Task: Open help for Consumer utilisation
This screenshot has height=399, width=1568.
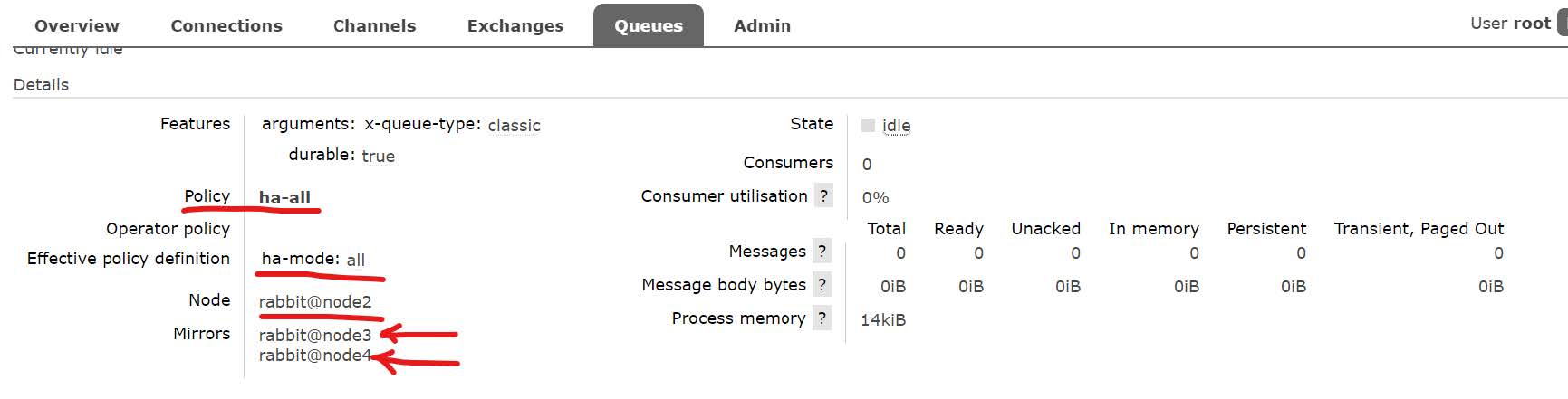Action: pyautogui.click(x=823, y=196)
